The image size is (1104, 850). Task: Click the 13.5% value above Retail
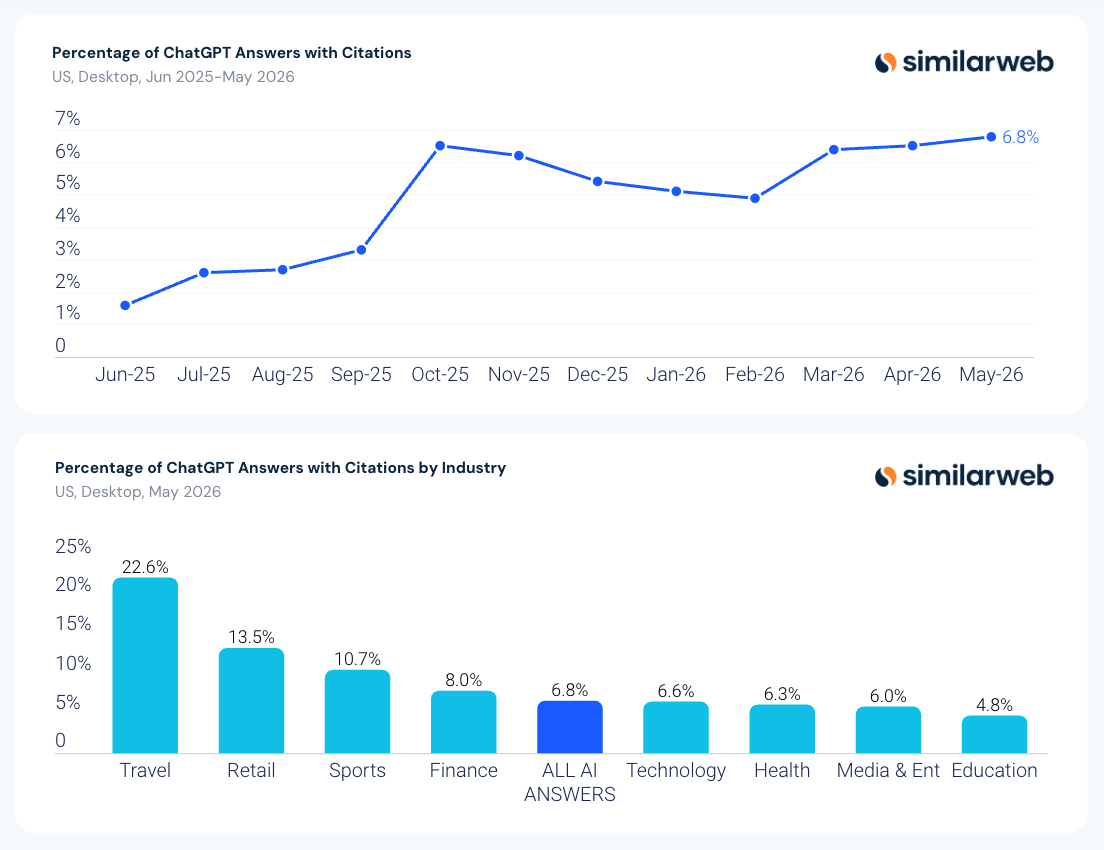(251, 637)
